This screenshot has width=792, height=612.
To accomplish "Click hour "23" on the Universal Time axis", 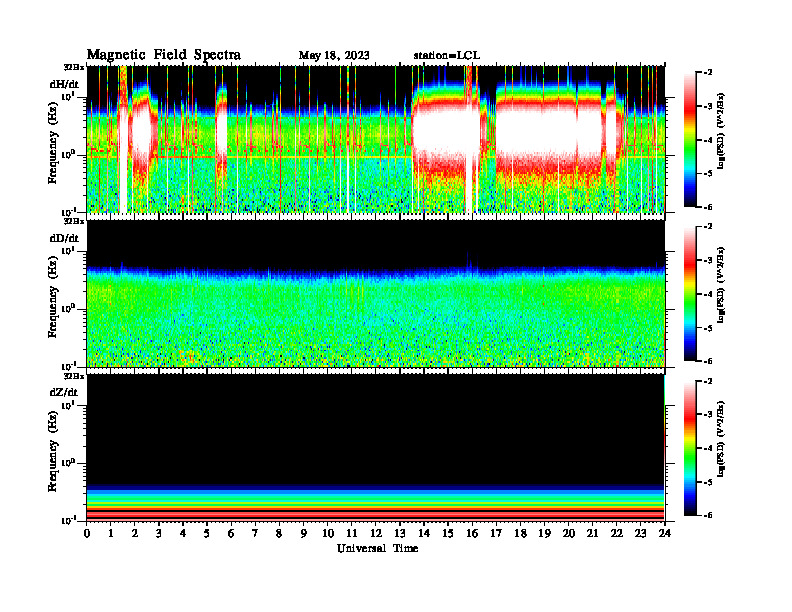I will pos(640,533).
